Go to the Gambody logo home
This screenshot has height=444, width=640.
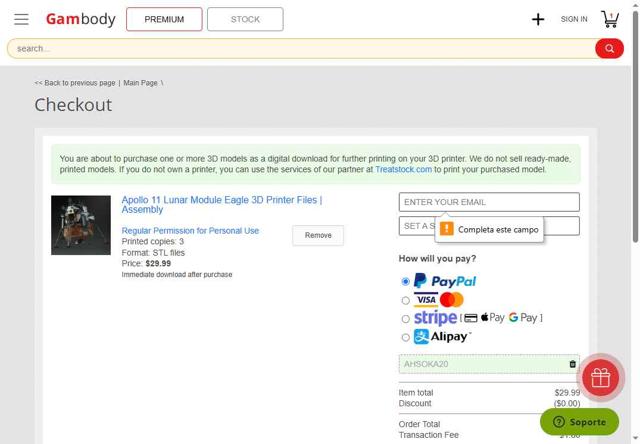(80, 19)
